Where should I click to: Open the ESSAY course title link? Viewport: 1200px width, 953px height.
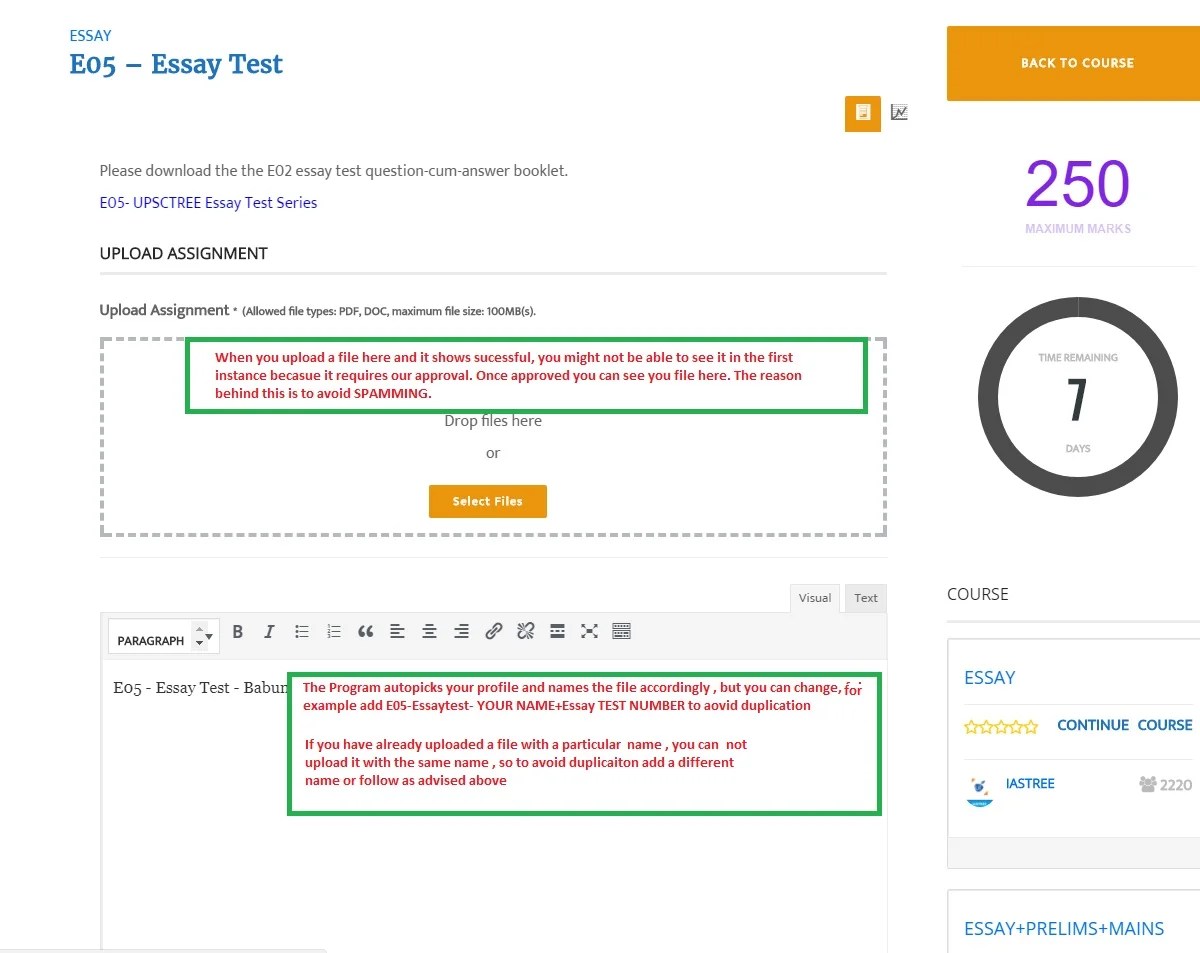tap(989, 678)
